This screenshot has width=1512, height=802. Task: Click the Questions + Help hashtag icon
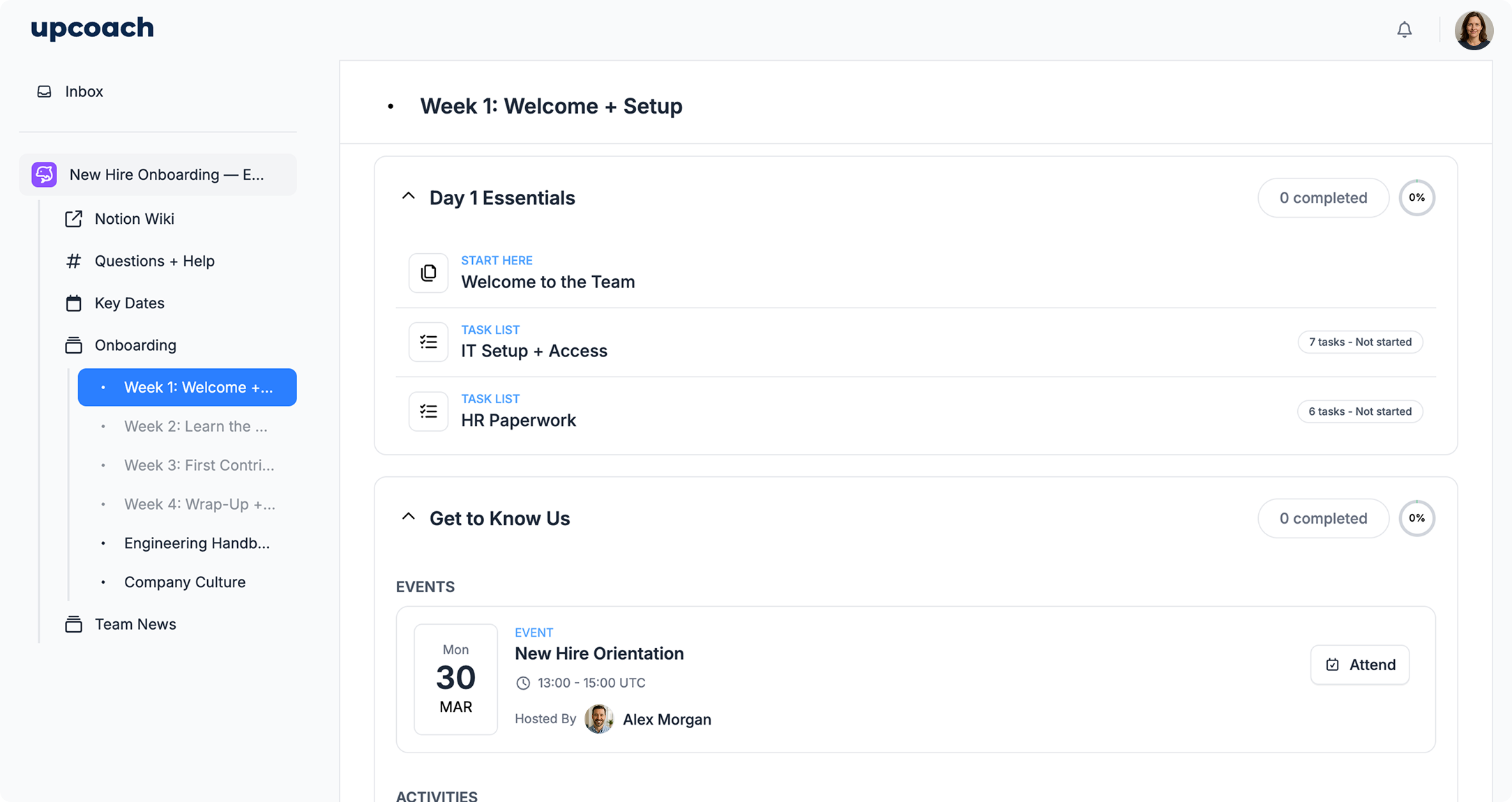(x=73, y=261)
